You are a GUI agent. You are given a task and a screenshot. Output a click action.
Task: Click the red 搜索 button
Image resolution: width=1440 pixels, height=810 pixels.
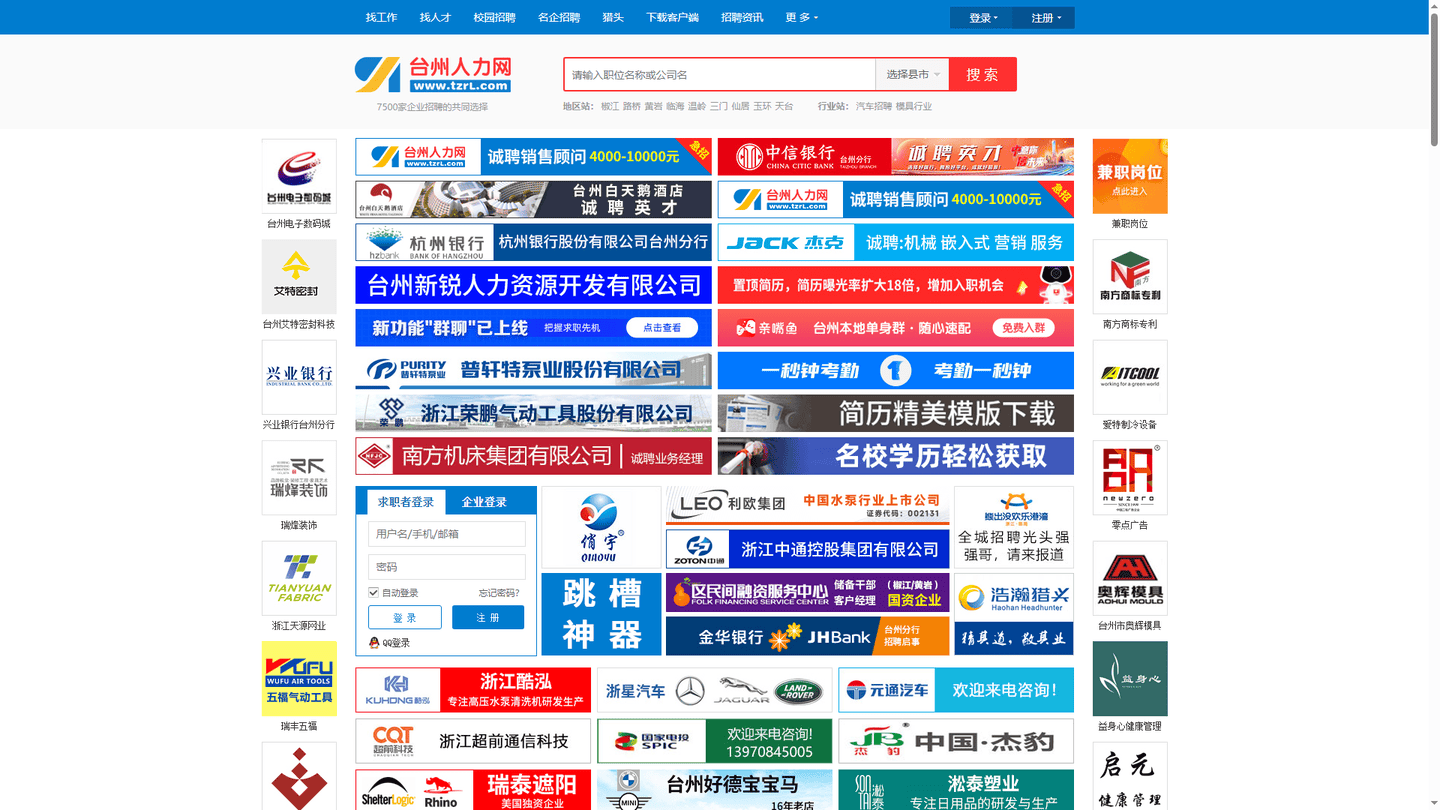coord(983,74)
